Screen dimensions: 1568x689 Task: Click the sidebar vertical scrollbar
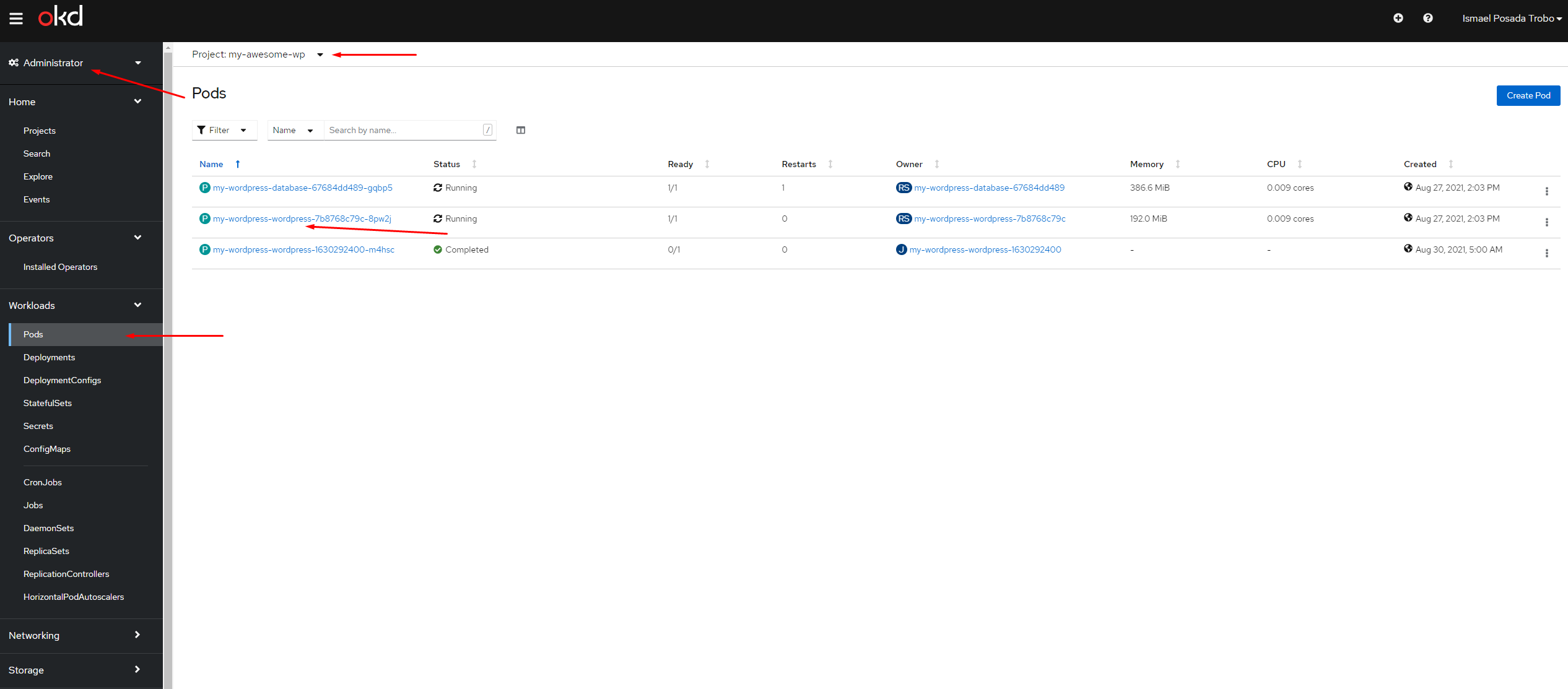coord(168,370)
